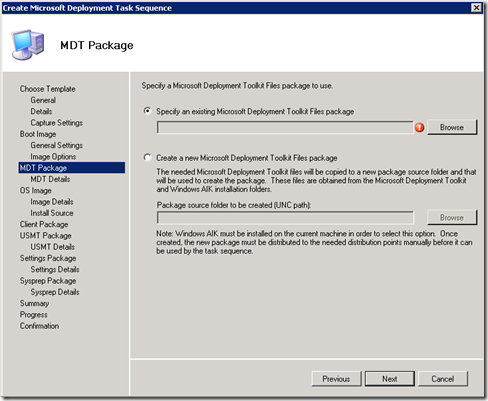Click the 'MDT Package' page heading
Image resolution: width=488 pixels, height=401 pixels.
[x=97, y=45]
